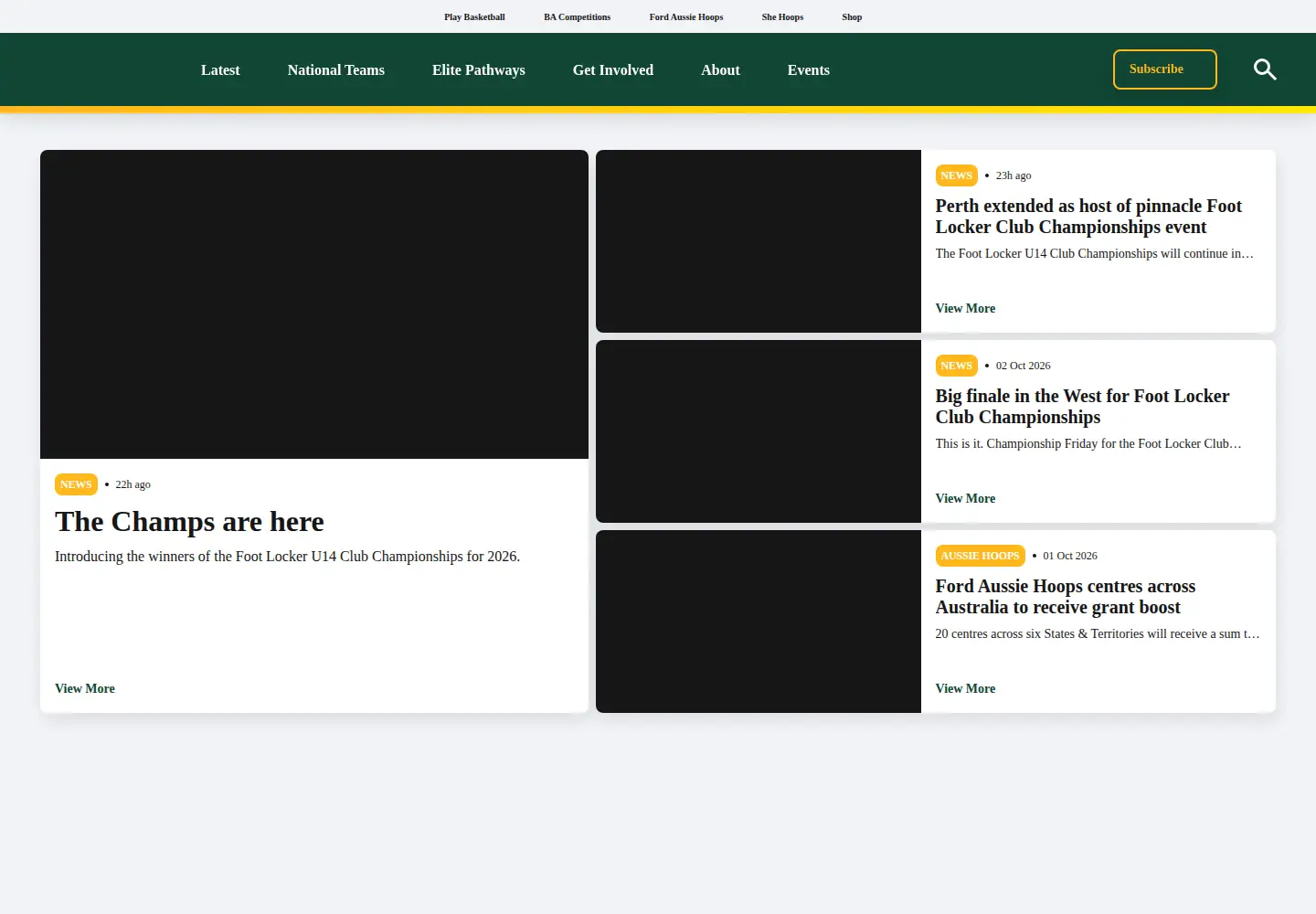This screenshot has height=914, width=1316.
Task: Open the Champs are here article image
Action: 314,304
